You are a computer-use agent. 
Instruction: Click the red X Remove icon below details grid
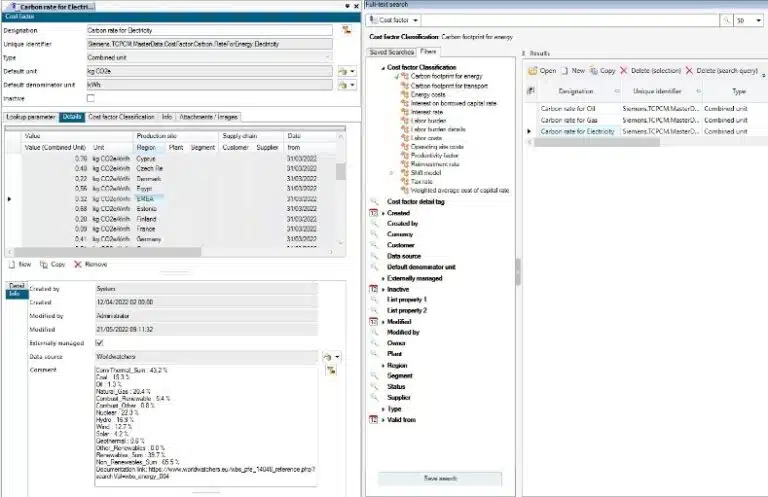tap(75, 264)
